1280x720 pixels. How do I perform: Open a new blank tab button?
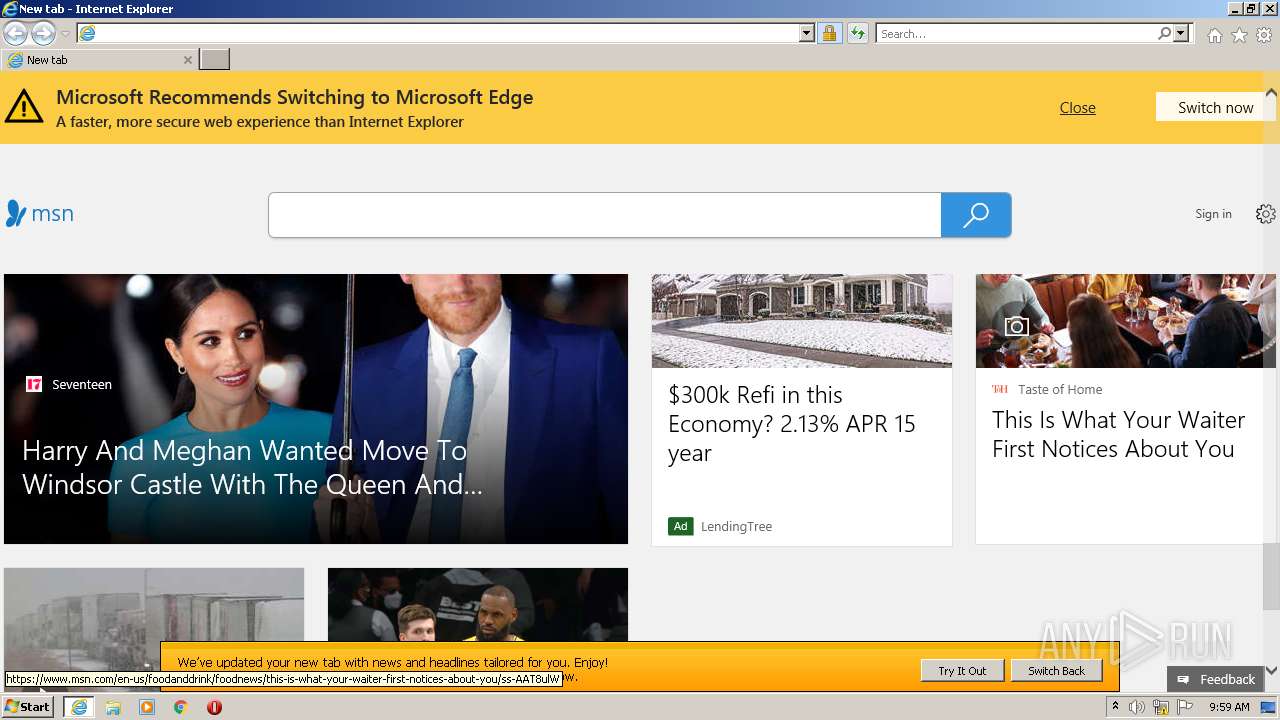(x=214, y=60)
